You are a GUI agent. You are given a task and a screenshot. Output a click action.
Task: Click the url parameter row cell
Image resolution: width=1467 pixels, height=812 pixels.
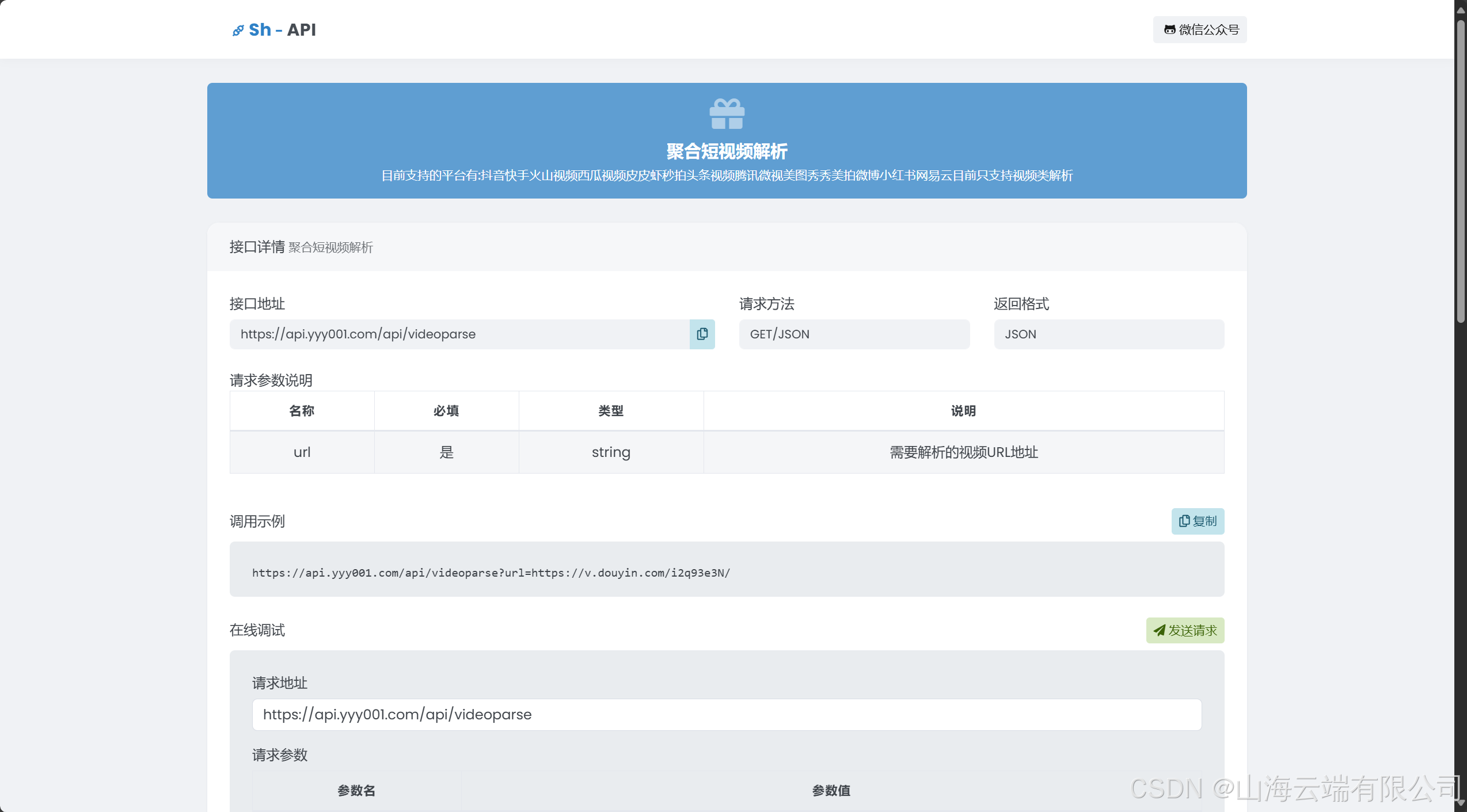(x=302, y=452)
